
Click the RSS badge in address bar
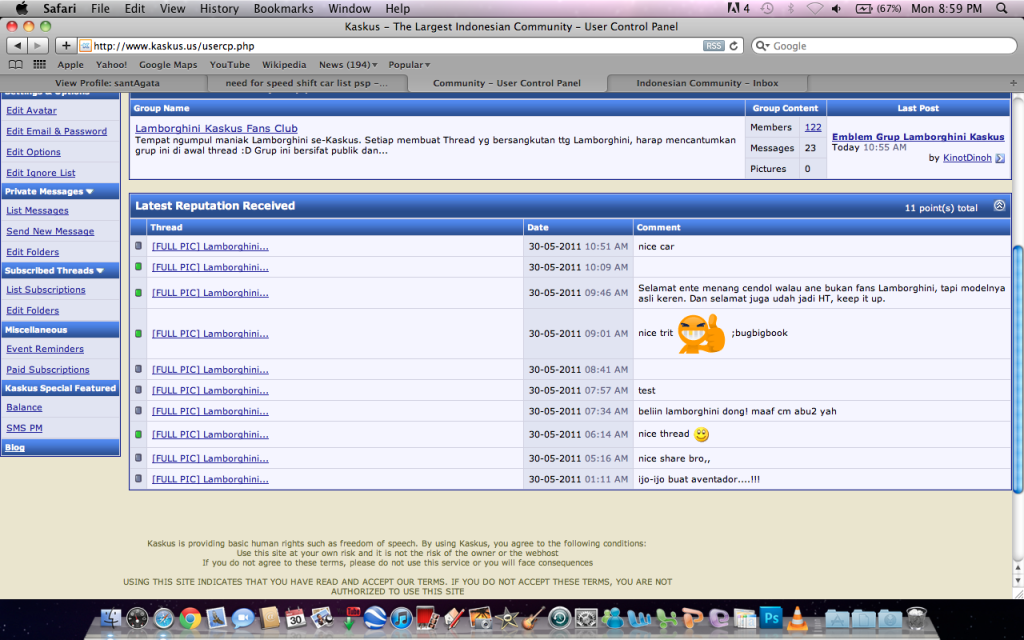click(713, 46)
